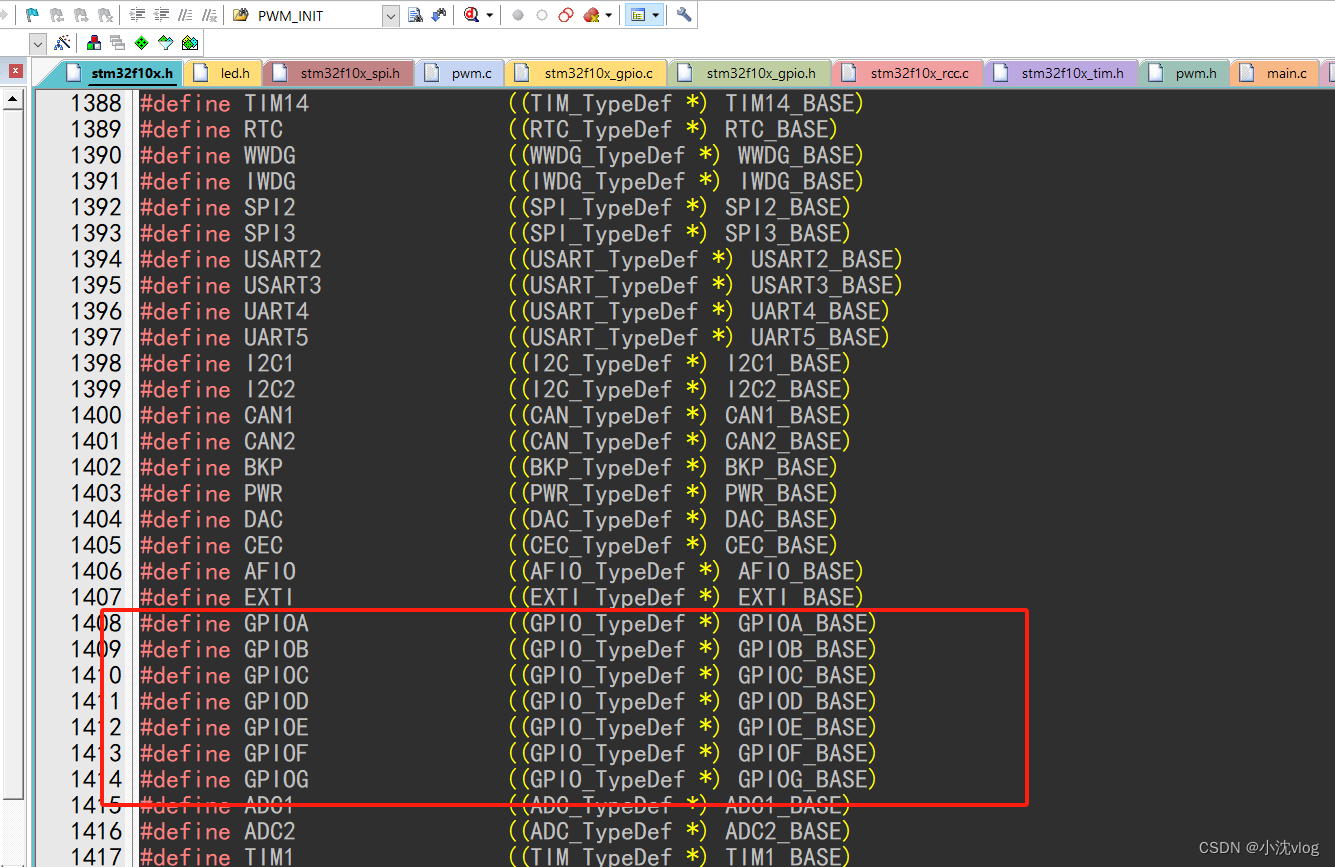
Task: Click GPIOA macro name on line 1408
Action: tap(276, 623)
